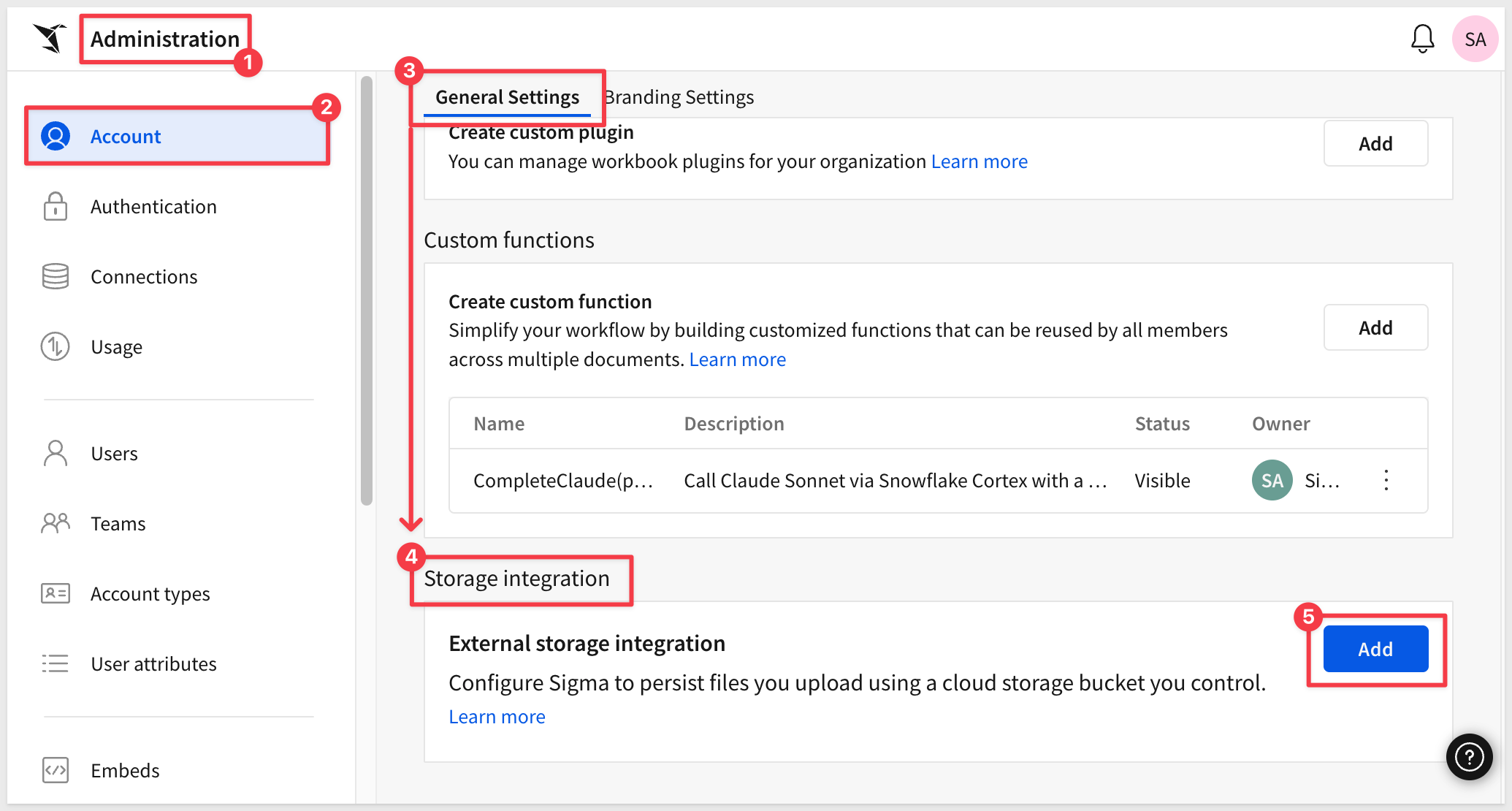Select the General Settings tab

click(507, 97)
